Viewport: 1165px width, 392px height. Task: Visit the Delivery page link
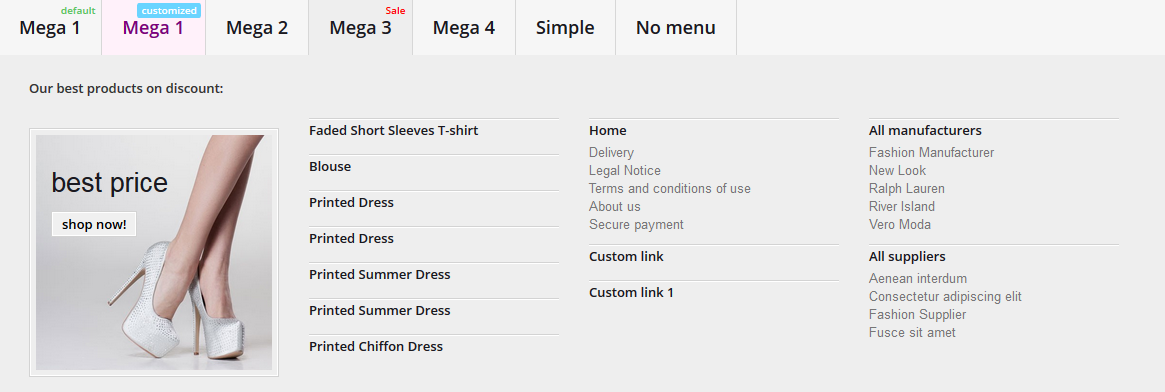point(611,152)
